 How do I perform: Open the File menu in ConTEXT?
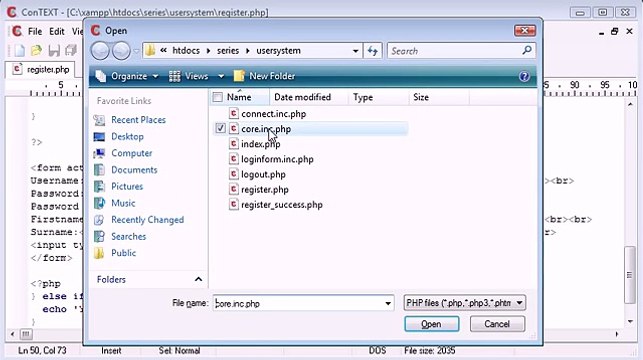[35, 31]
